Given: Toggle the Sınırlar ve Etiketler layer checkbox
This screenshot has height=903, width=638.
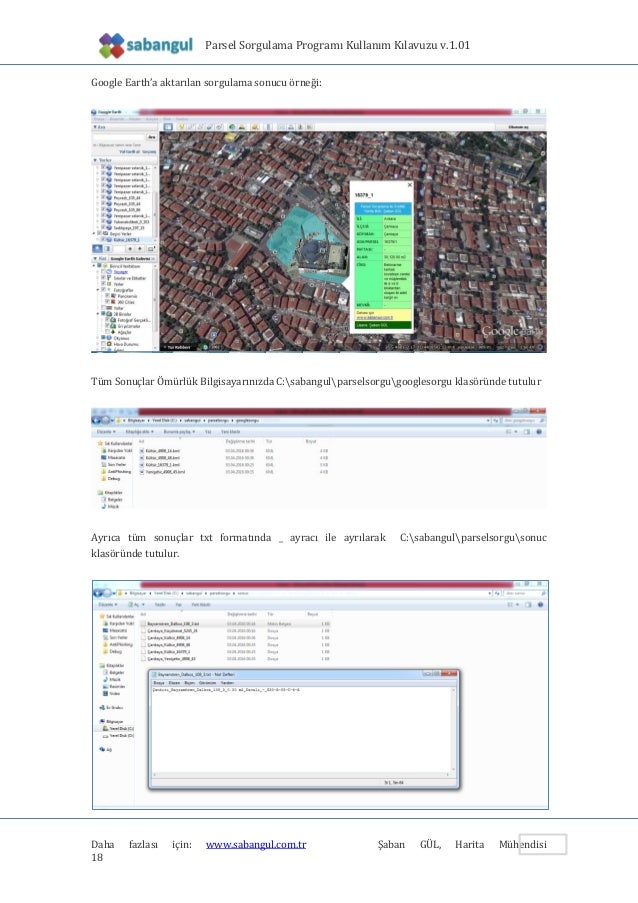Looking at the screenshot, I should [x=103, y=278].
